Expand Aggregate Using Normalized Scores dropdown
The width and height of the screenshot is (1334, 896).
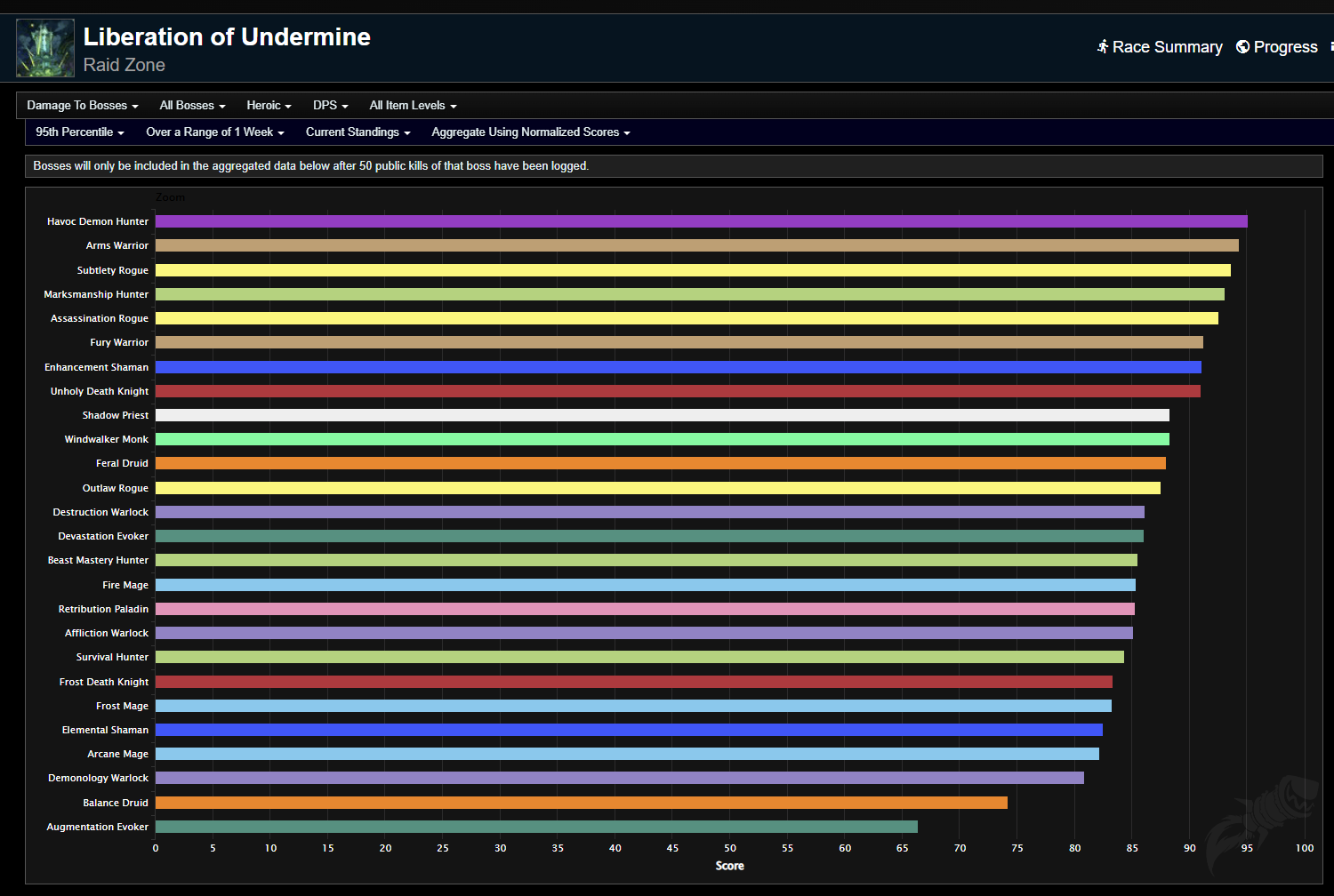[x=530, y=132]
